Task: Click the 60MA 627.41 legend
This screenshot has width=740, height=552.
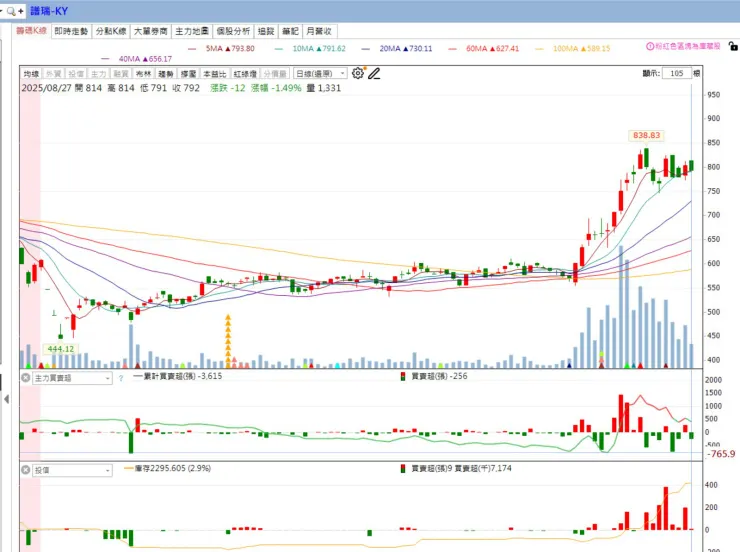Action: pos(492,48)
